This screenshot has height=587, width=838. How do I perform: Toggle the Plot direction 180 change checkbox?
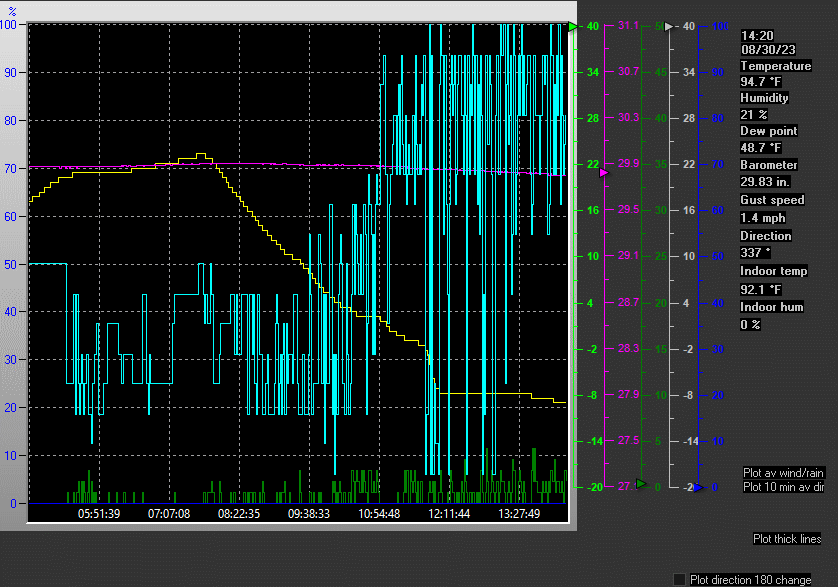tap(679, 580)
